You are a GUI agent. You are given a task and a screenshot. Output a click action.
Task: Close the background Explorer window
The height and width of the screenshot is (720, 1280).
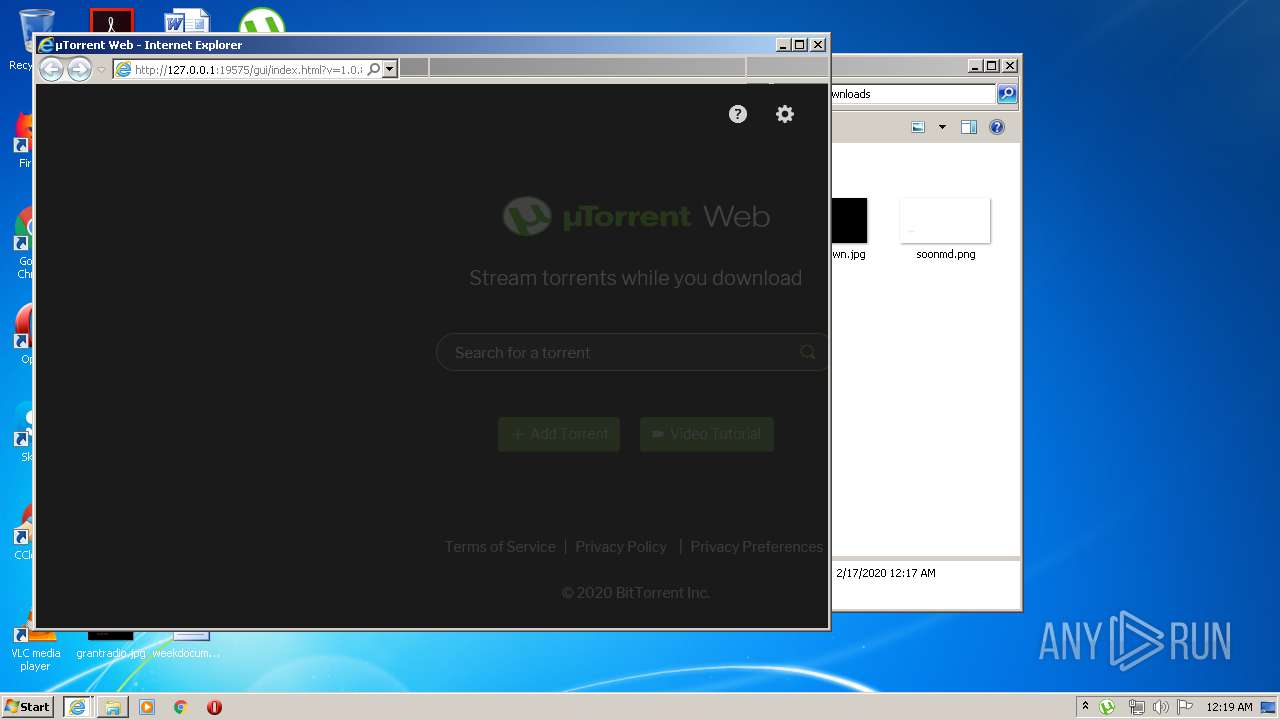click(1010, 66)
